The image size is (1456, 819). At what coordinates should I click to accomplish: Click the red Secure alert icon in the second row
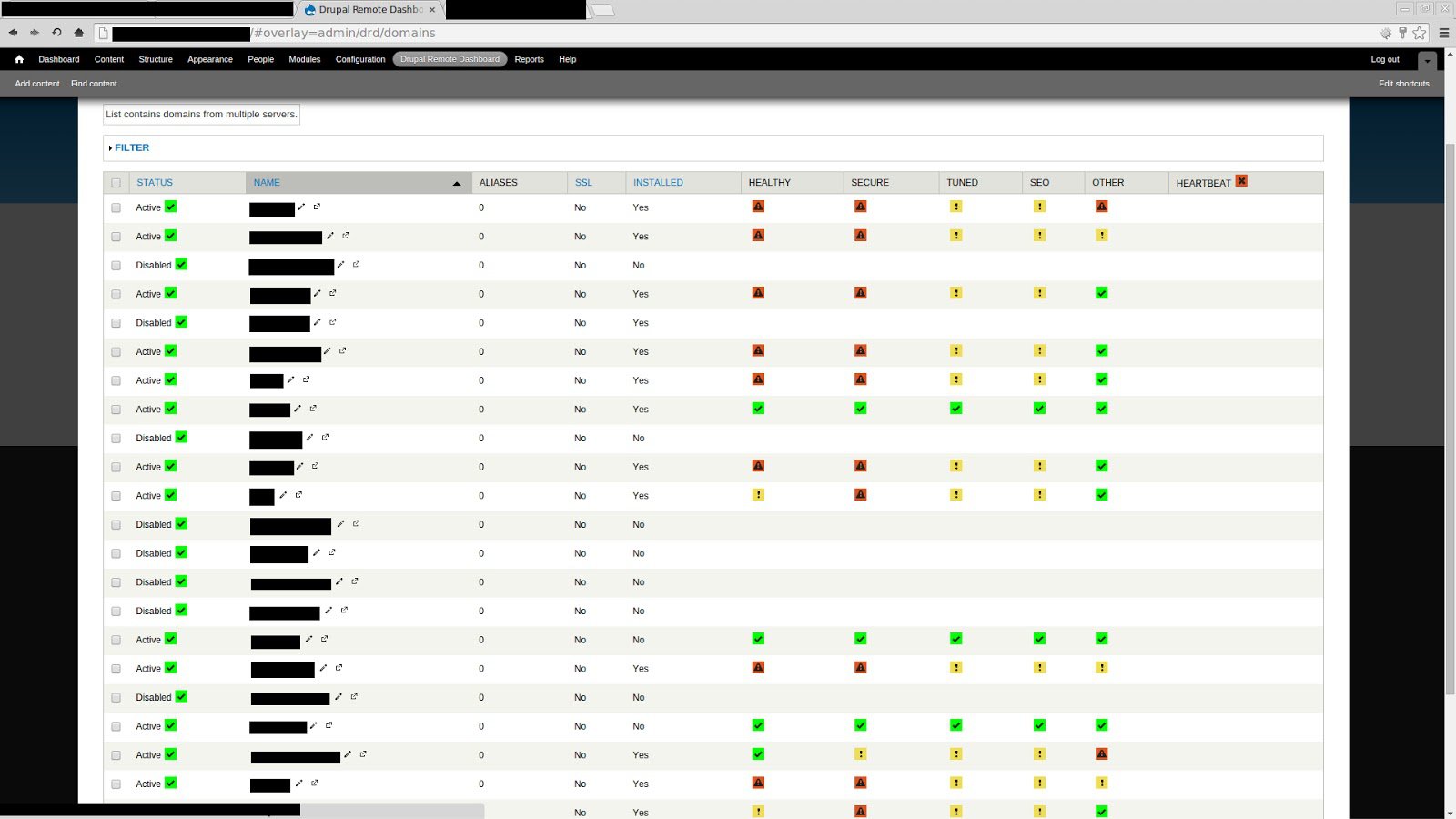[x=860, y=235]
